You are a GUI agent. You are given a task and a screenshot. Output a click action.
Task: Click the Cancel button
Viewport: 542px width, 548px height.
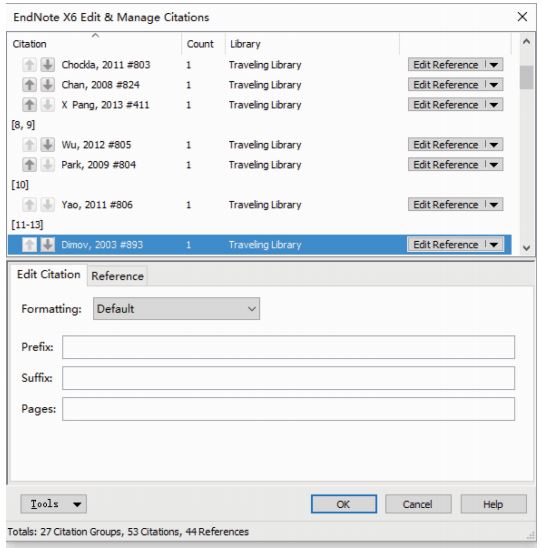click(x=418, y=504)
